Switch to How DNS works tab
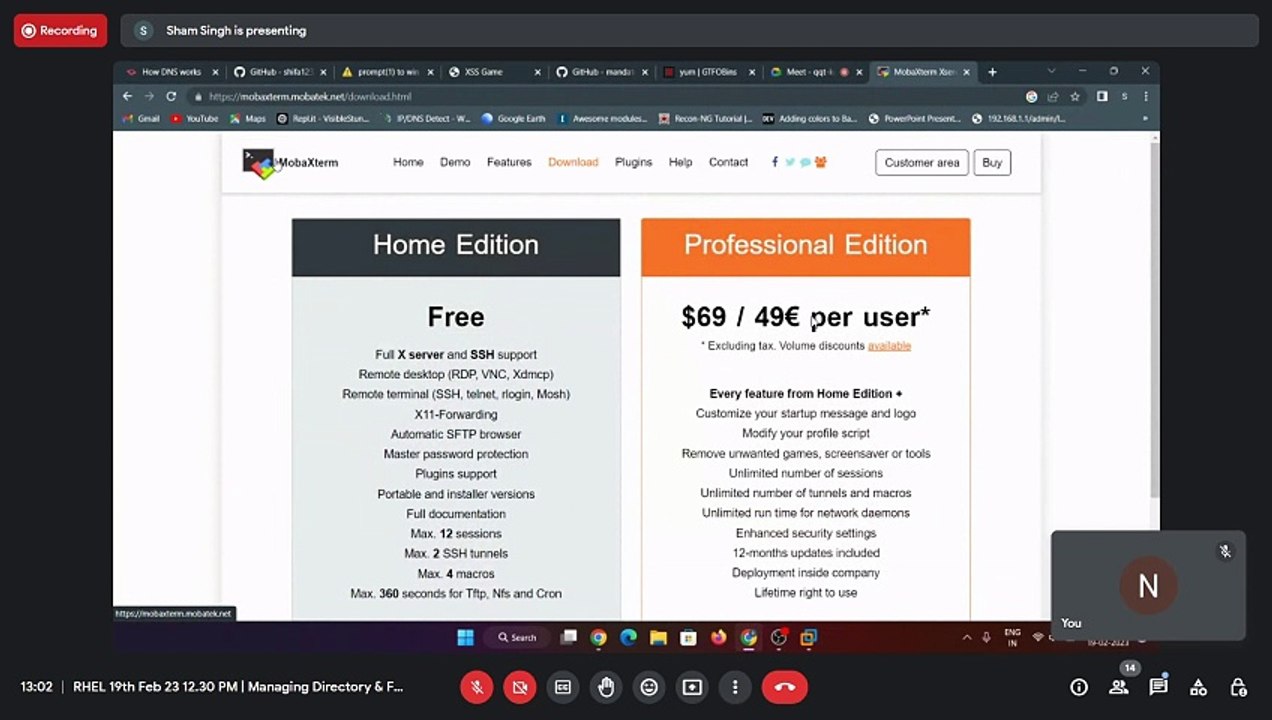The width and height of the screenshot is (1272, 720). [170, 72]
